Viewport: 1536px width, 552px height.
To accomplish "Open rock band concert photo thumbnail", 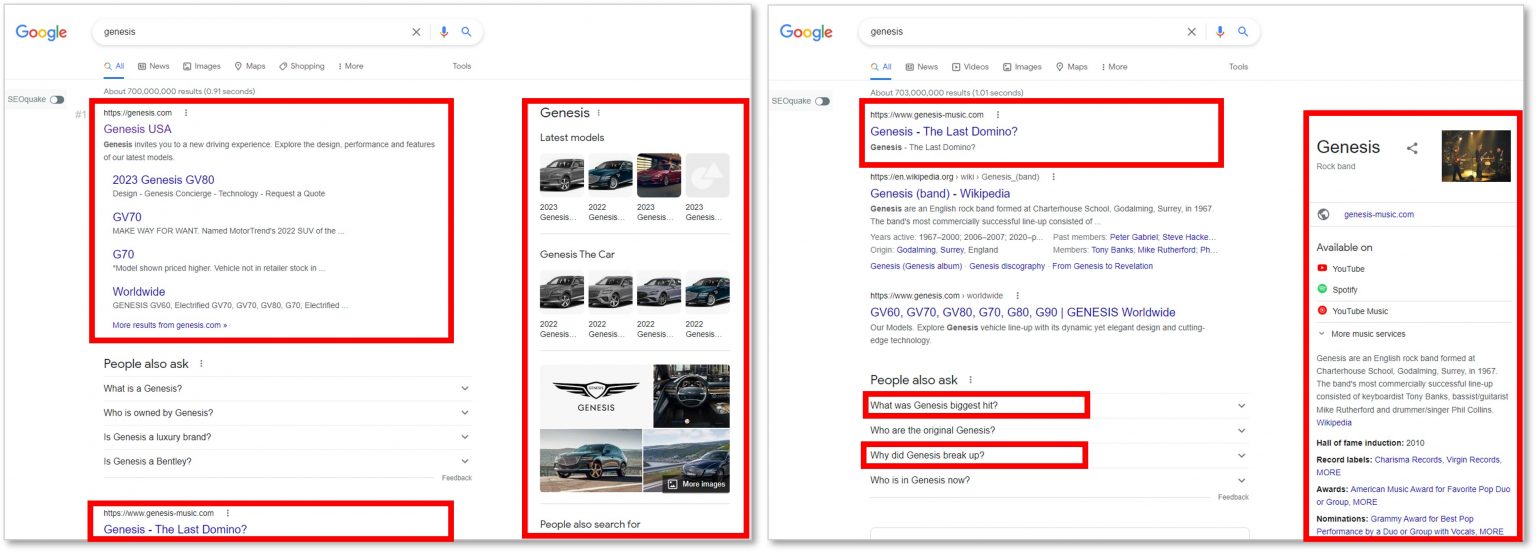I will [1476, 156].
